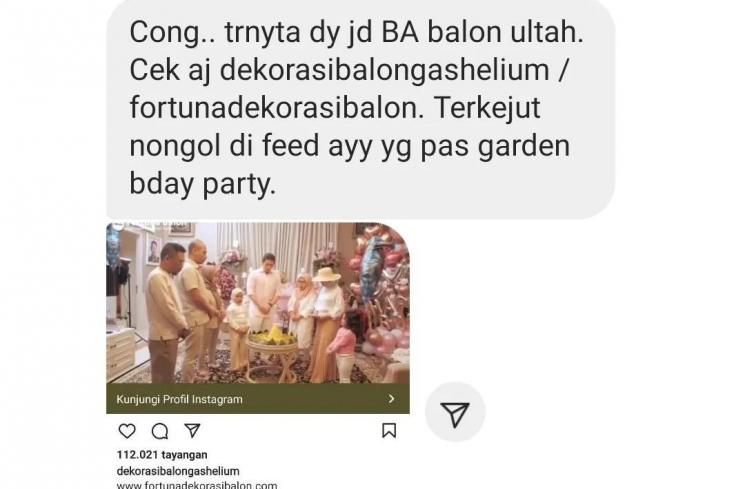Viewport: 745px width, 489px height.
Task: Open the dekorasibalongashelium username below the post
Action: point(178,471)
